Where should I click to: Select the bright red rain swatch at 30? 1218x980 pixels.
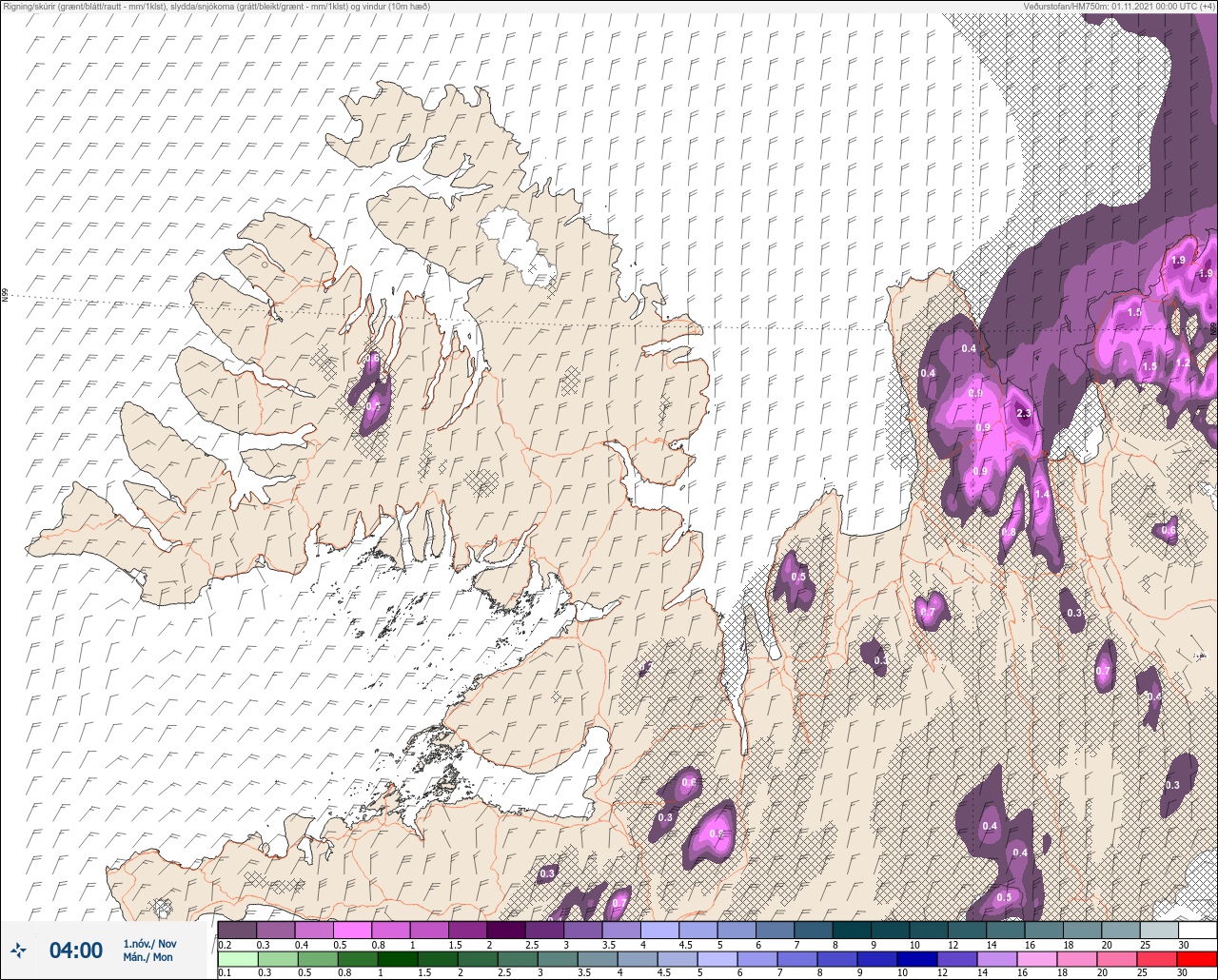click(1197, 958)
